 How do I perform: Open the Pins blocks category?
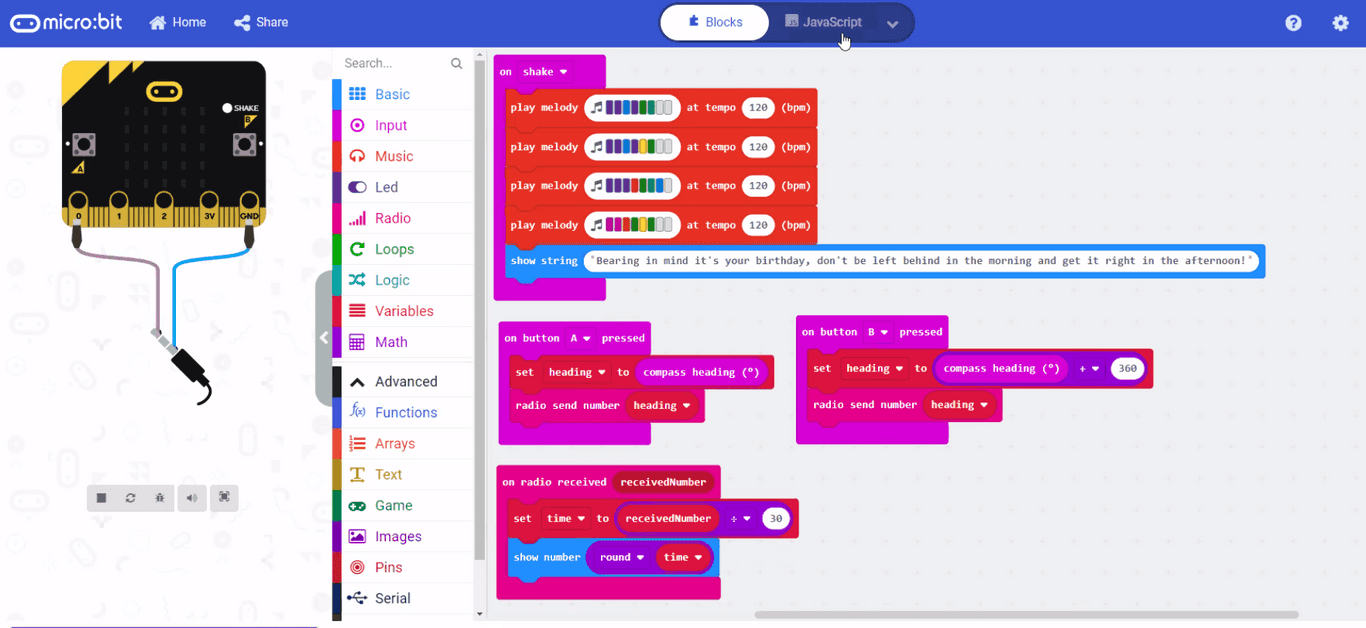403,567
